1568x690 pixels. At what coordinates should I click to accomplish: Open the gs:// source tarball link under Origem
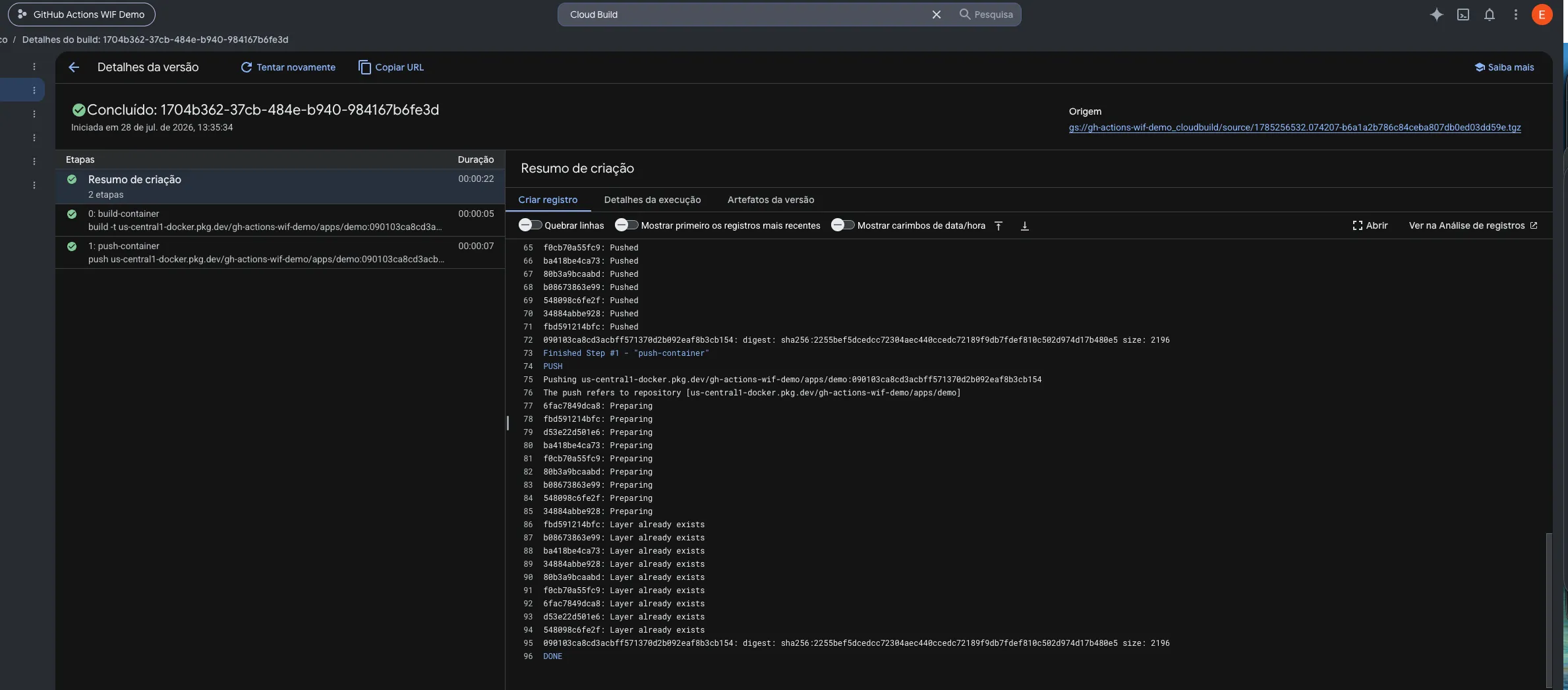[1294, 127]
